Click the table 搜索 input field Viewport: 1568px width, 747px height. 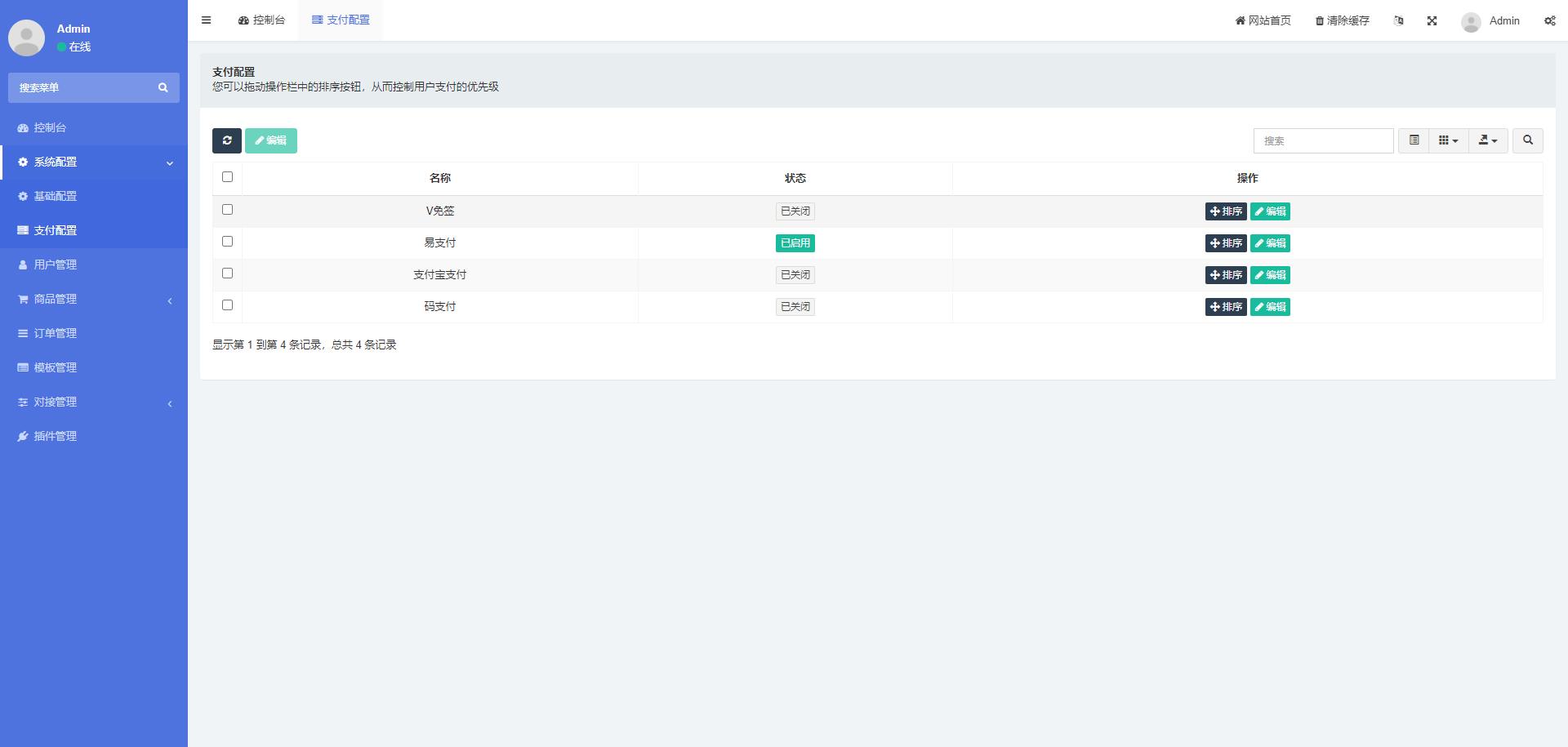[1323, 140]
